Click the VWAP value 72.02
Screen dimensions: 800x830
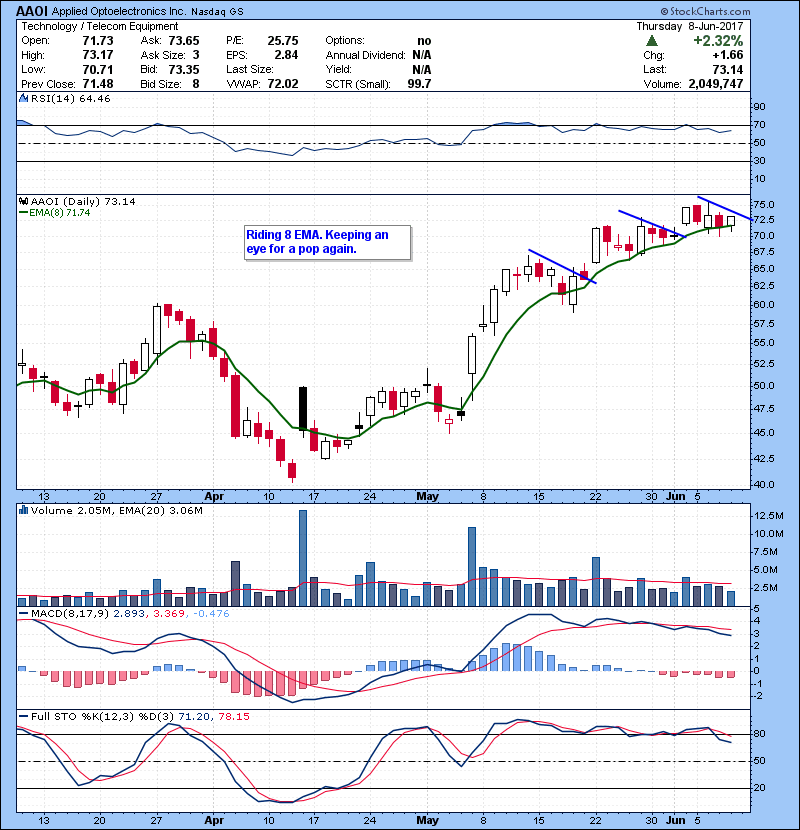coord(283,84)
